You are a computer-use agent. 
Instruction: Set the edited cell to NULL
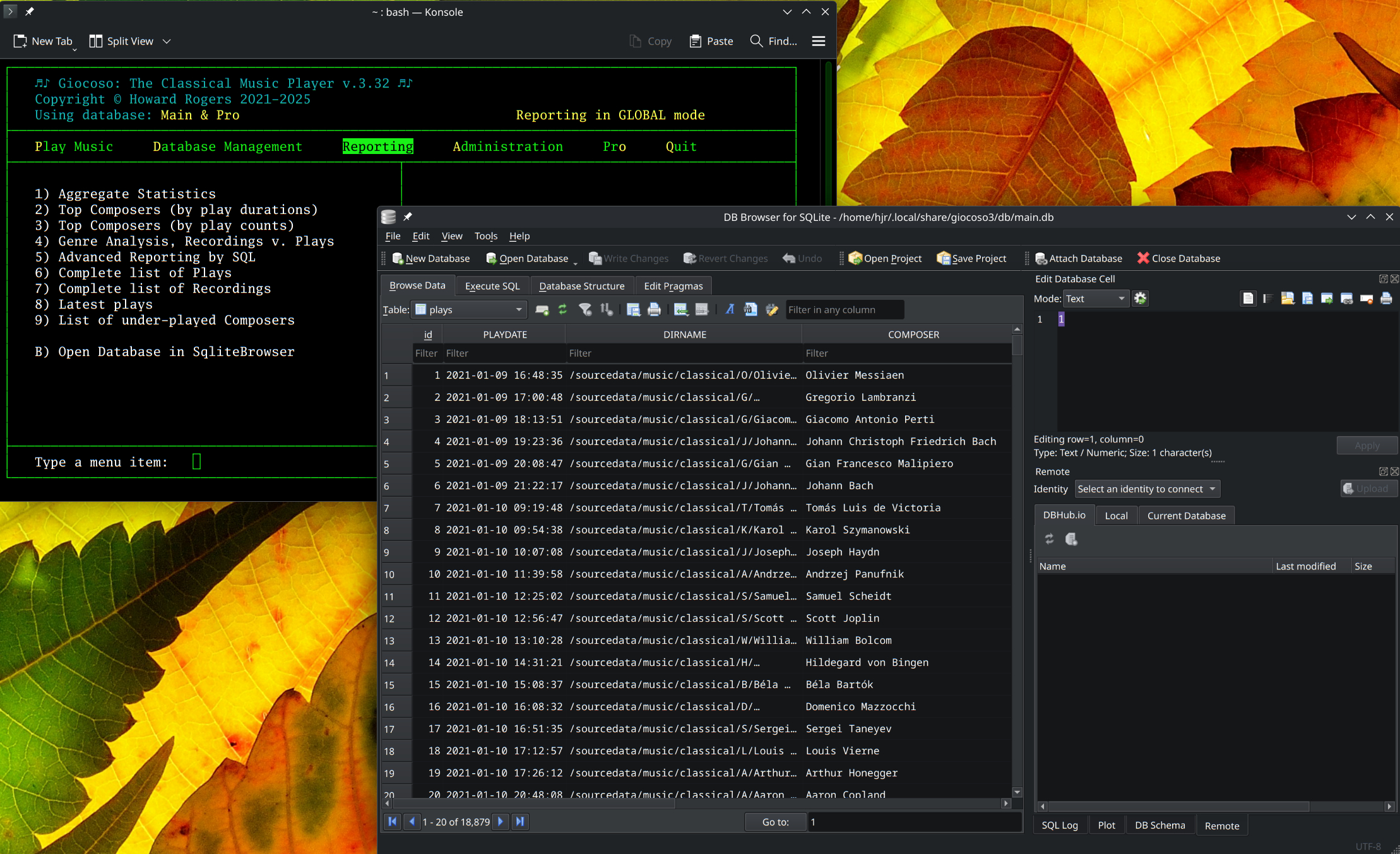[1367, 298]
